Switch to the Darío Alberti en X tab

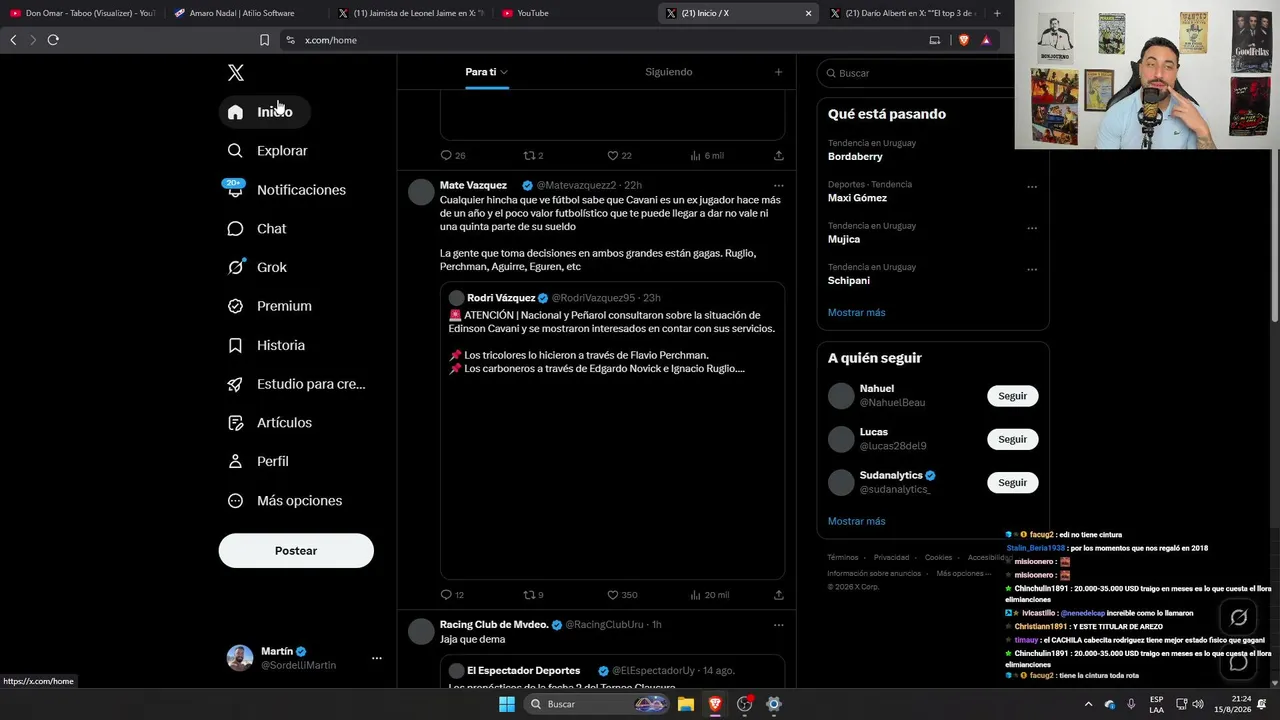pos(902,13)
